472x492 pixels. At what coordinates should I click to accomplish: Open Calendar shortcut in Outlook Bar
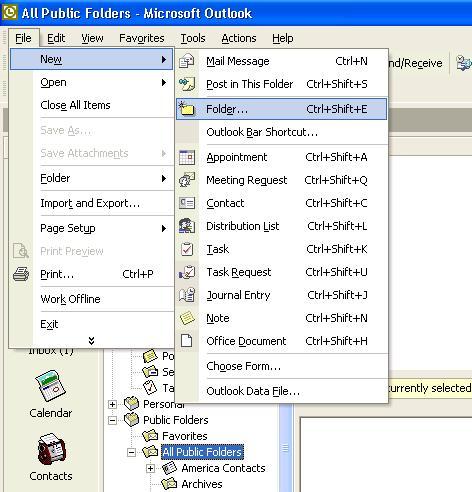tap(50, 394)
